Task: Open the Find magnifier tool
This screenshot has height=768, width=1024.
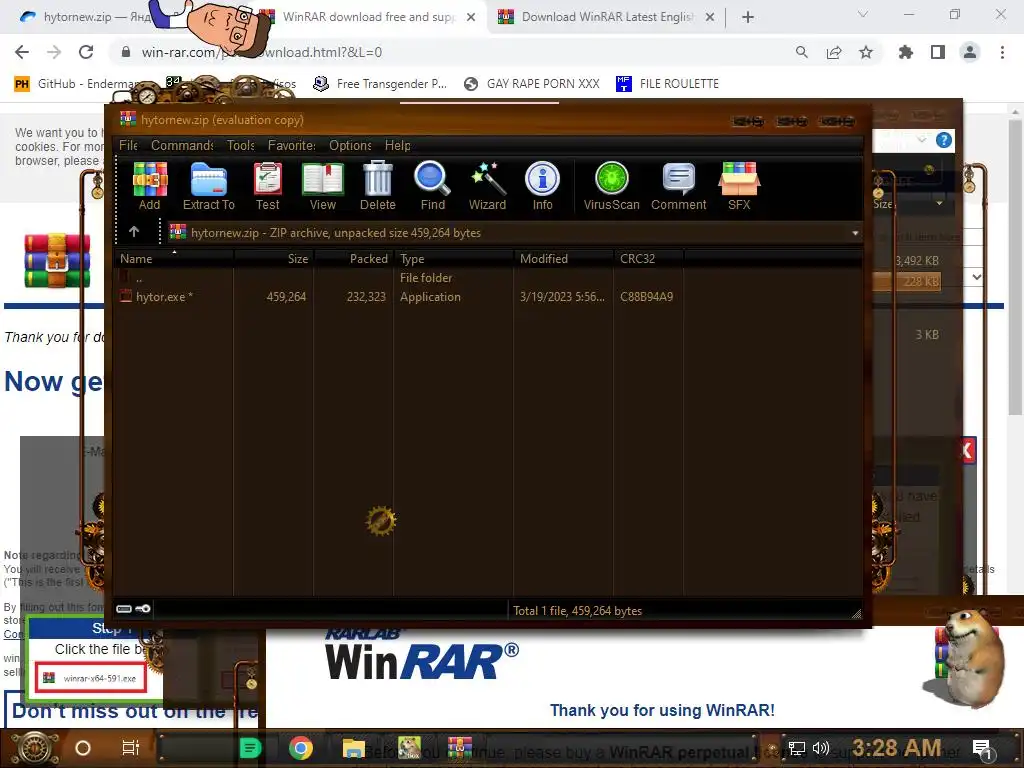Action: (x=432, y=186)
